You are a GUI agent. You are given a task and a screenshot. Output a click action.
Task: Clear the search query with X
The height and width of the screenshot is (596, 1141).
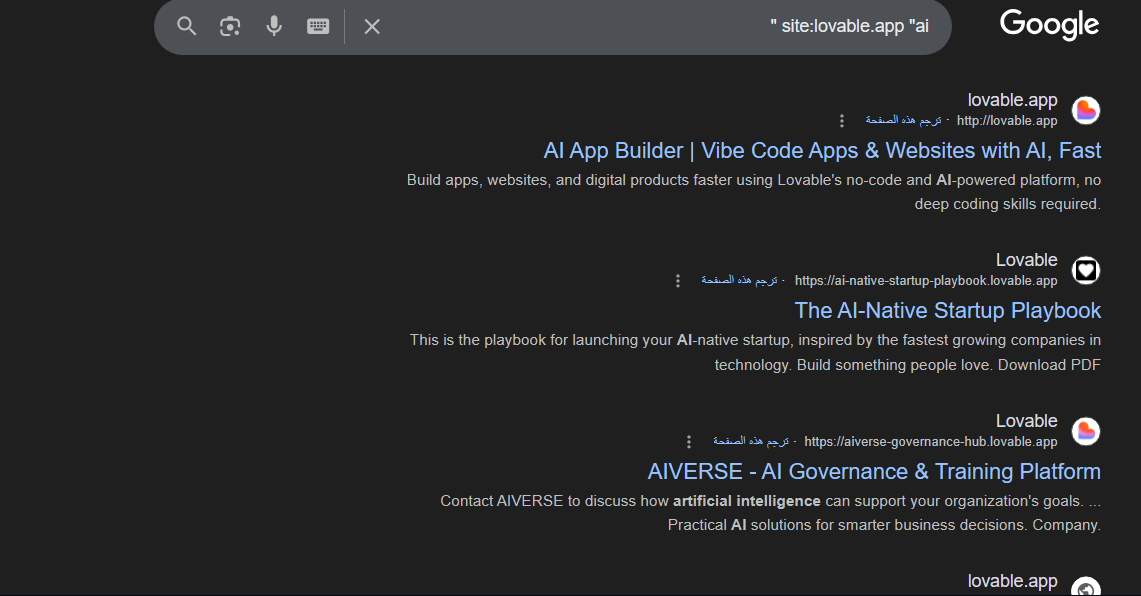click(x=372, y=27)
